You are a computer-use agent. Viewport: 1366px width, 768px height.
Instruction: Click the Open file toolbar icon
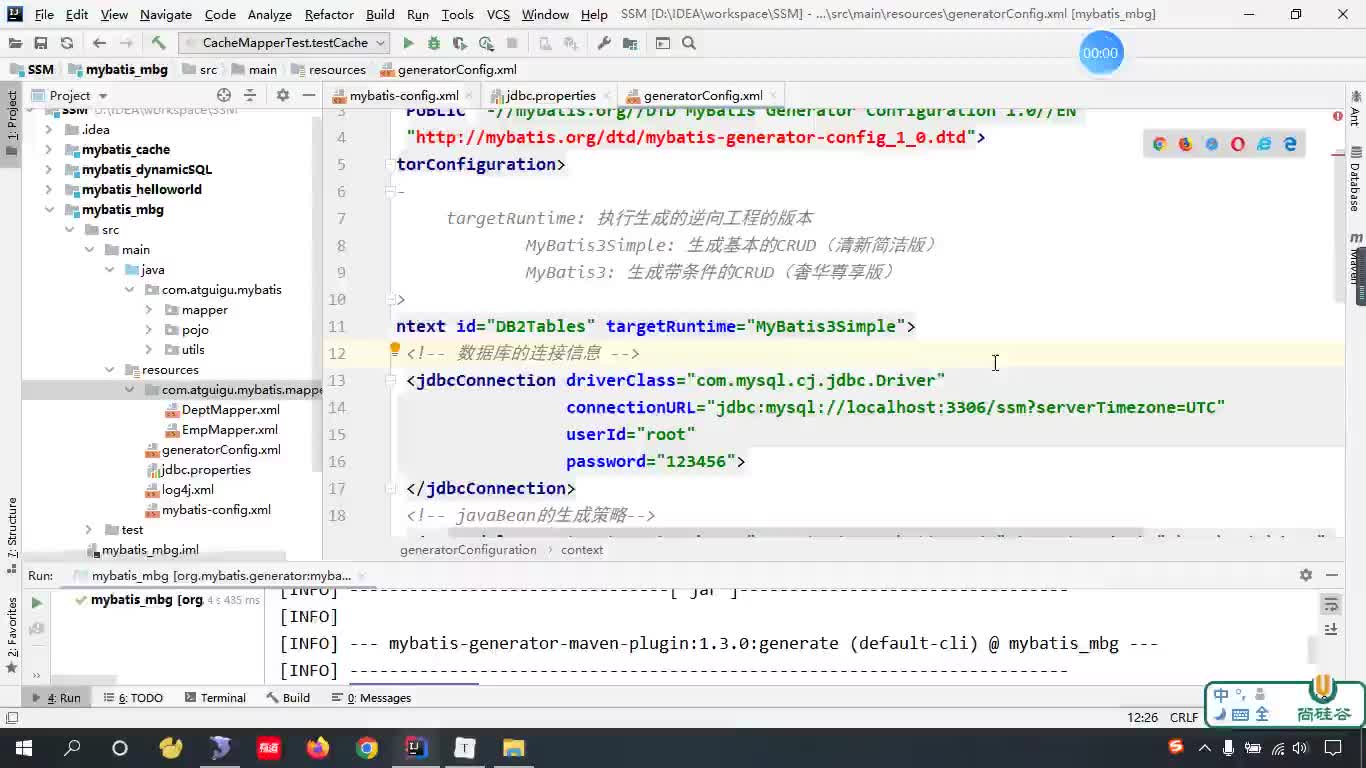pyautogui.click(x=15, y=43)
